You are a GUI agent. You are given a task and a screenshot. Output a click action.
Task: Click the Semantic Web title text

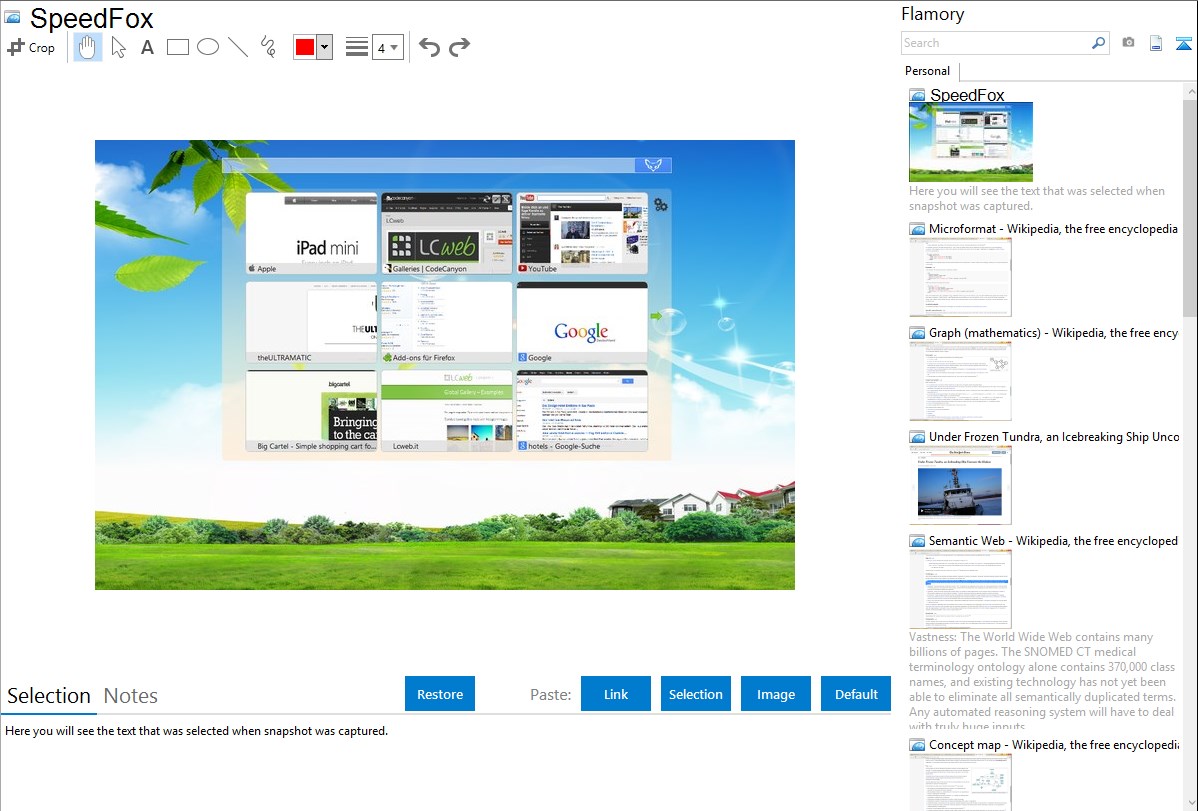(1053, 540)
